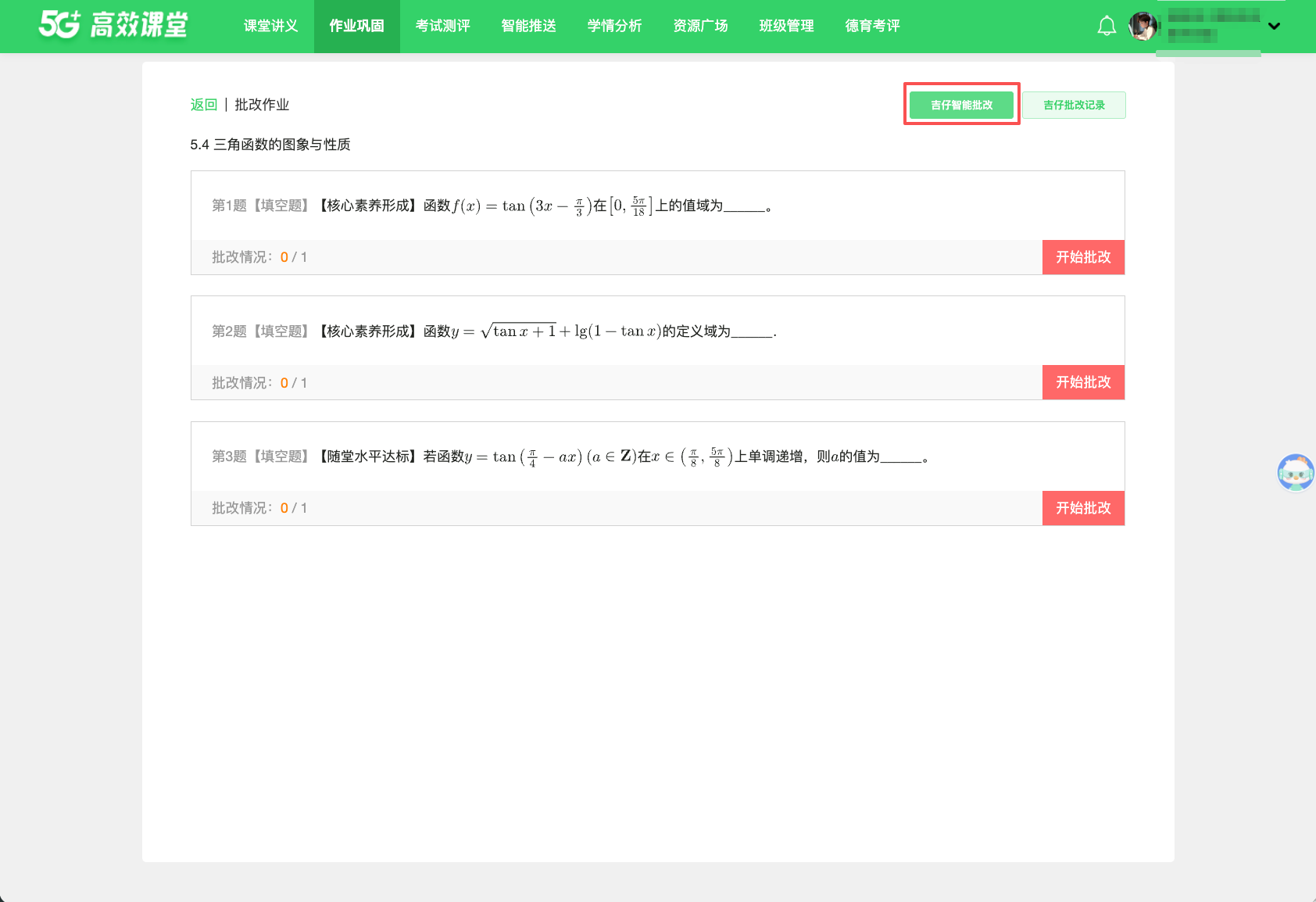Click the 批改作业 heading text
The height and width of the screenshot is (902, 1316).
coord(263,105)
